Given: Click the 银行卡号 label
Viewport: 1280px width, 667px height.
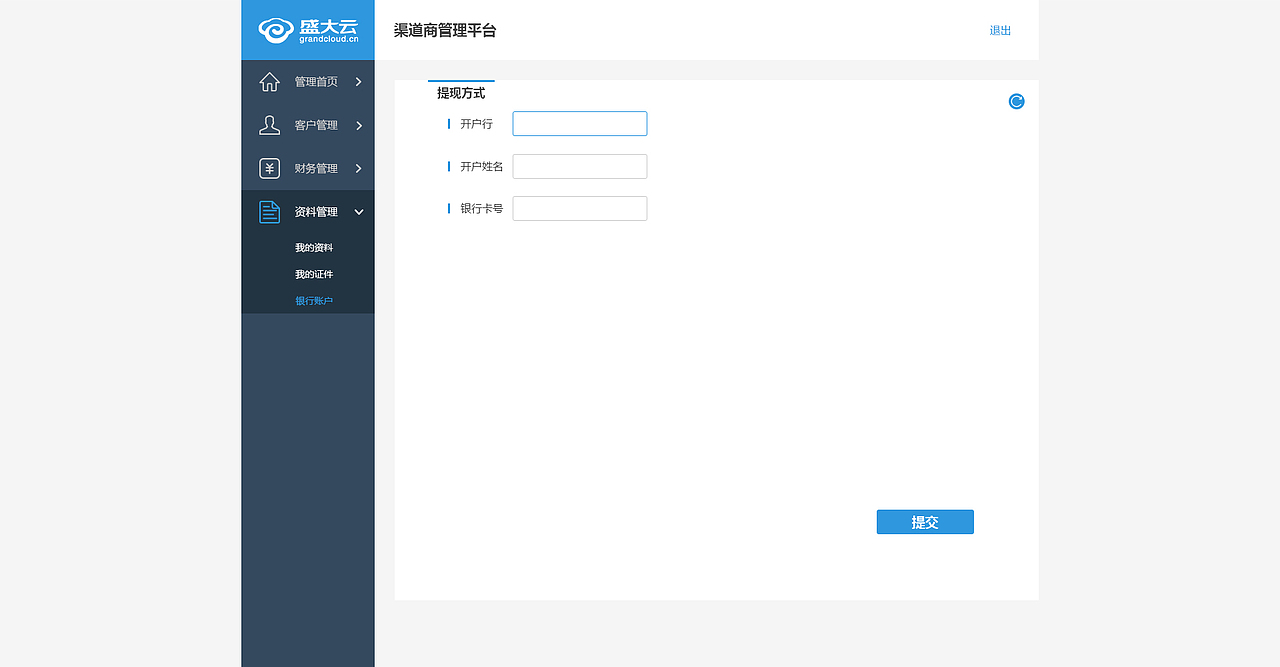Looking at the screenshot, I should pyautogui.click(x=482, y=209).
